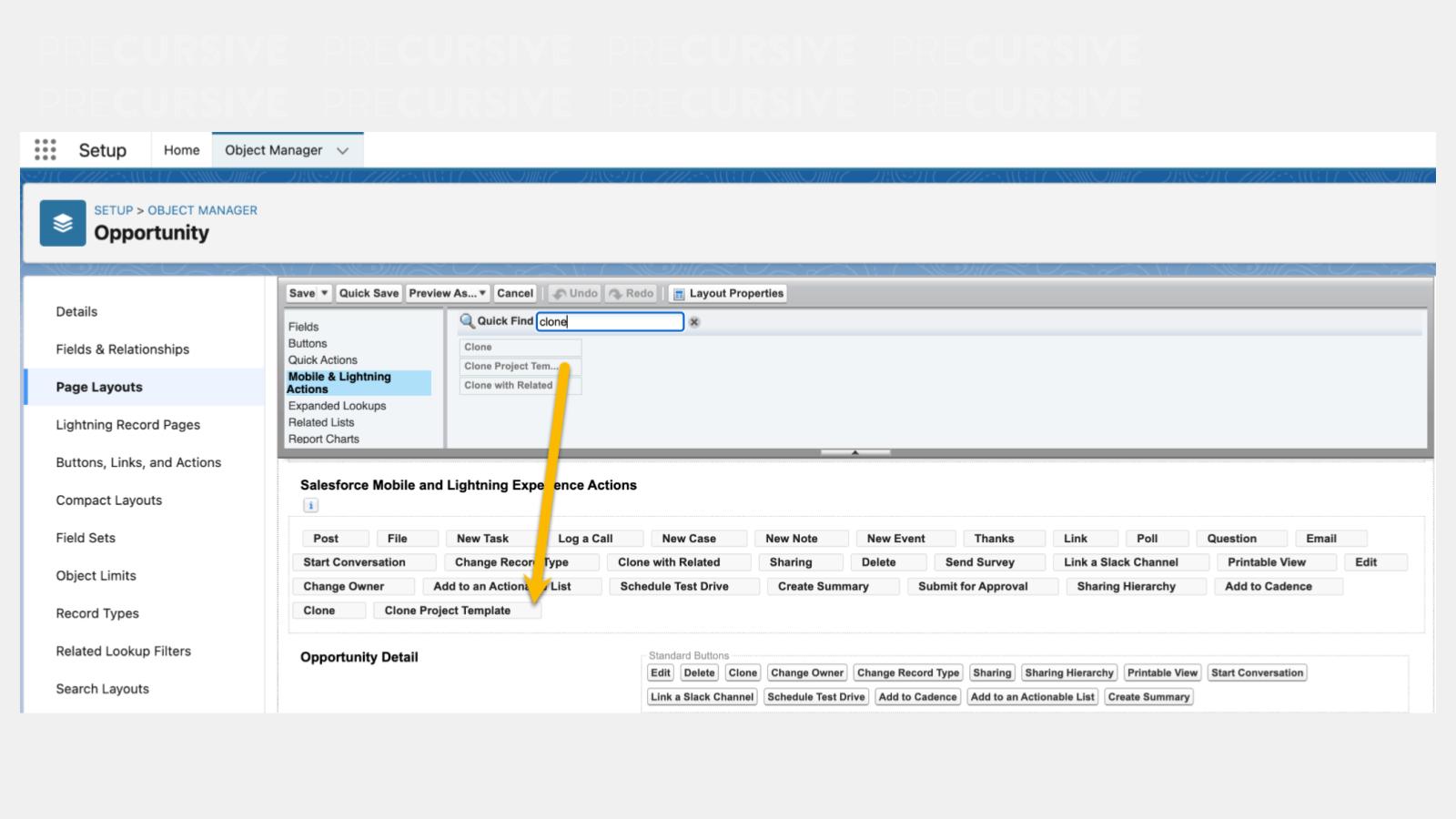Open Lightning Record Pages
The image size is (1456, 819).
click(128, 425)
